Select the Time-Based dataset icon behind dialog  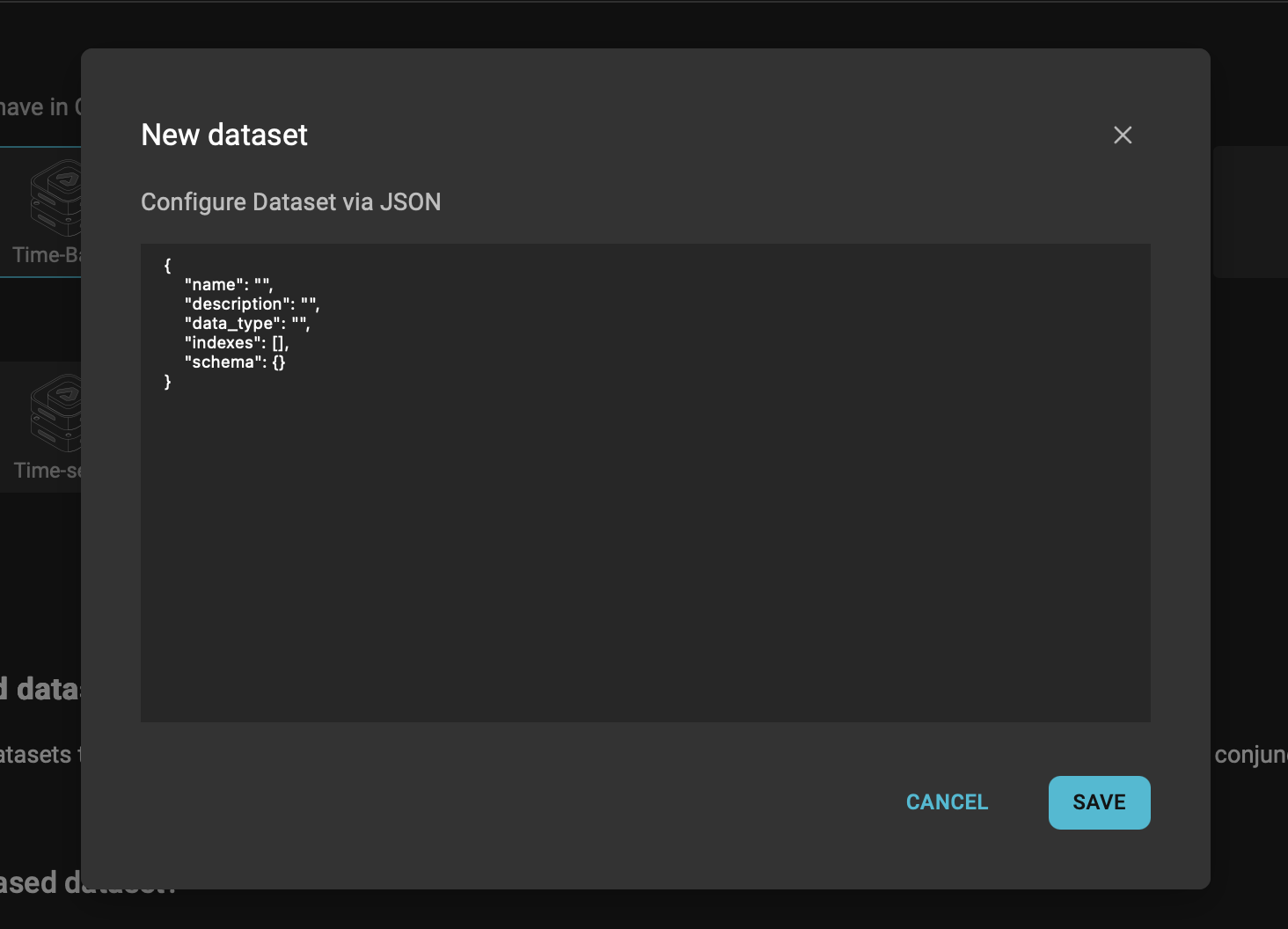pos(56,197)
